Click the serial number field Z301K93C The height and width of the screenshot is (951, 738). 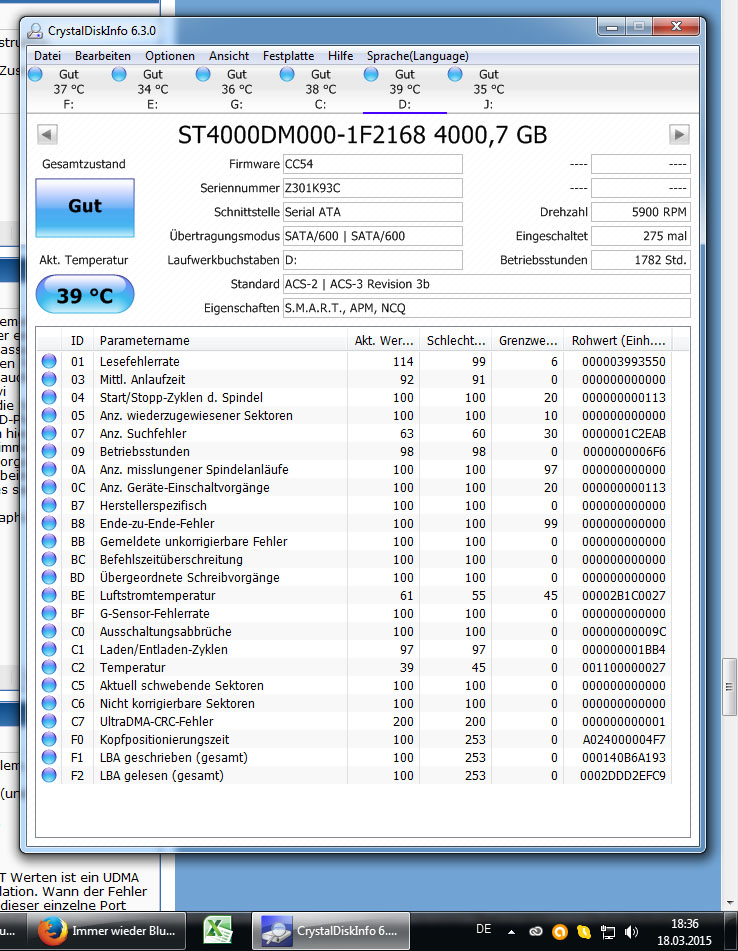(373, 188)
